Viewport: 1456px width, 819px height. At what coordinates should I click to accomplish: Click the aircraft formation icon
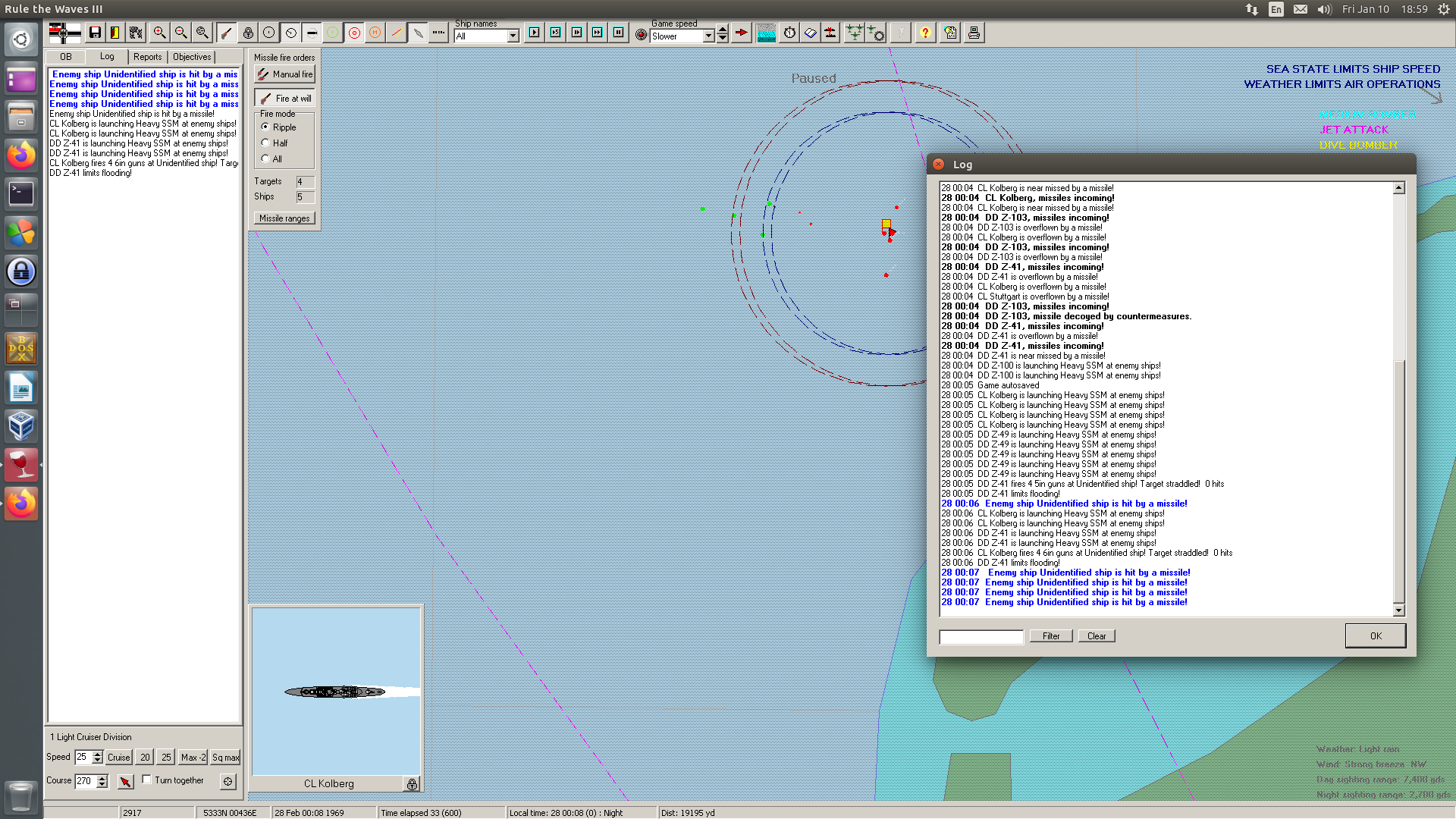pyautogui.click(x=854, y=33)
